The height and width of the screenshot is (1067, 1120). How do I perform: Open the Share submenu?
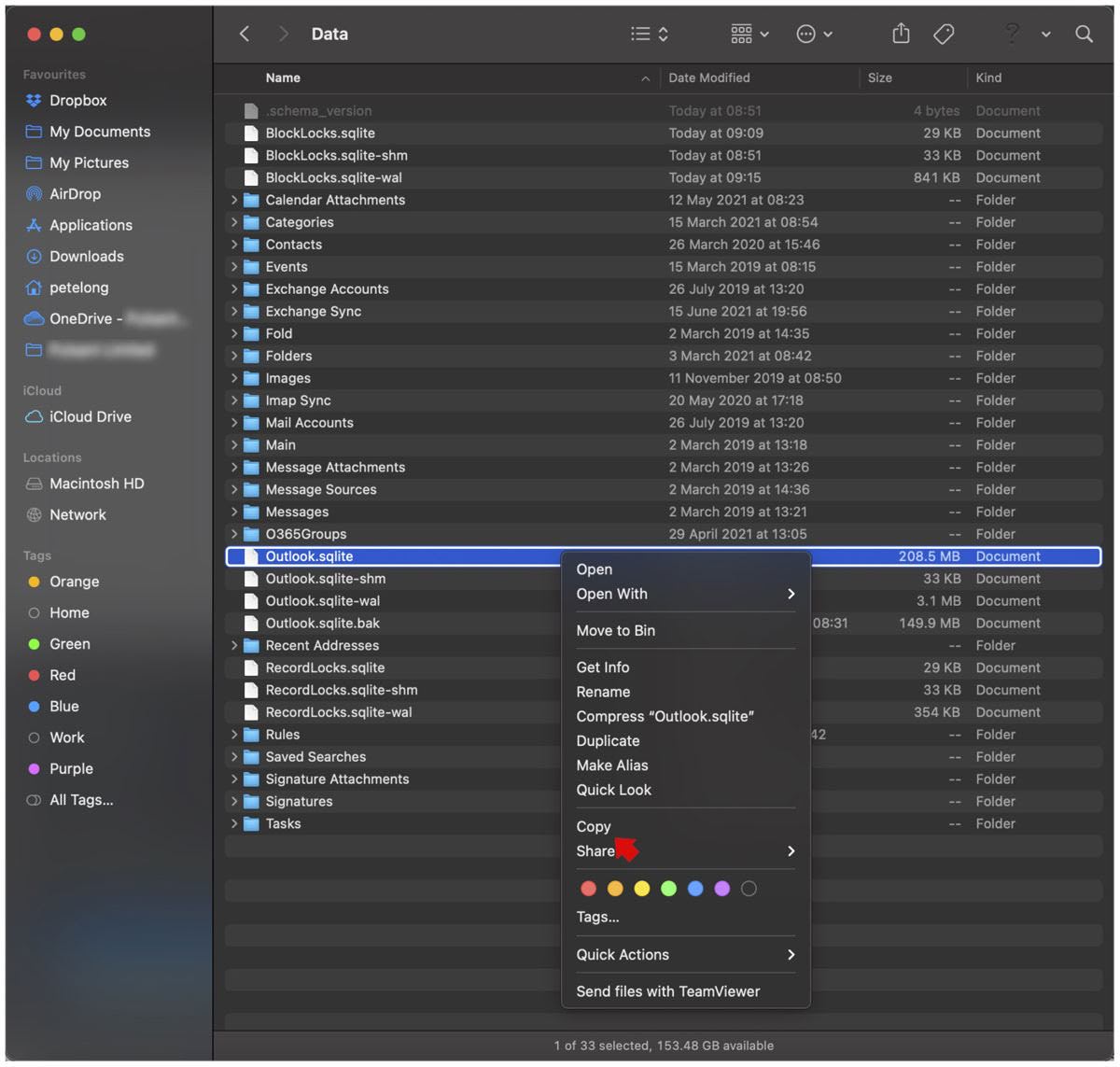686,850
